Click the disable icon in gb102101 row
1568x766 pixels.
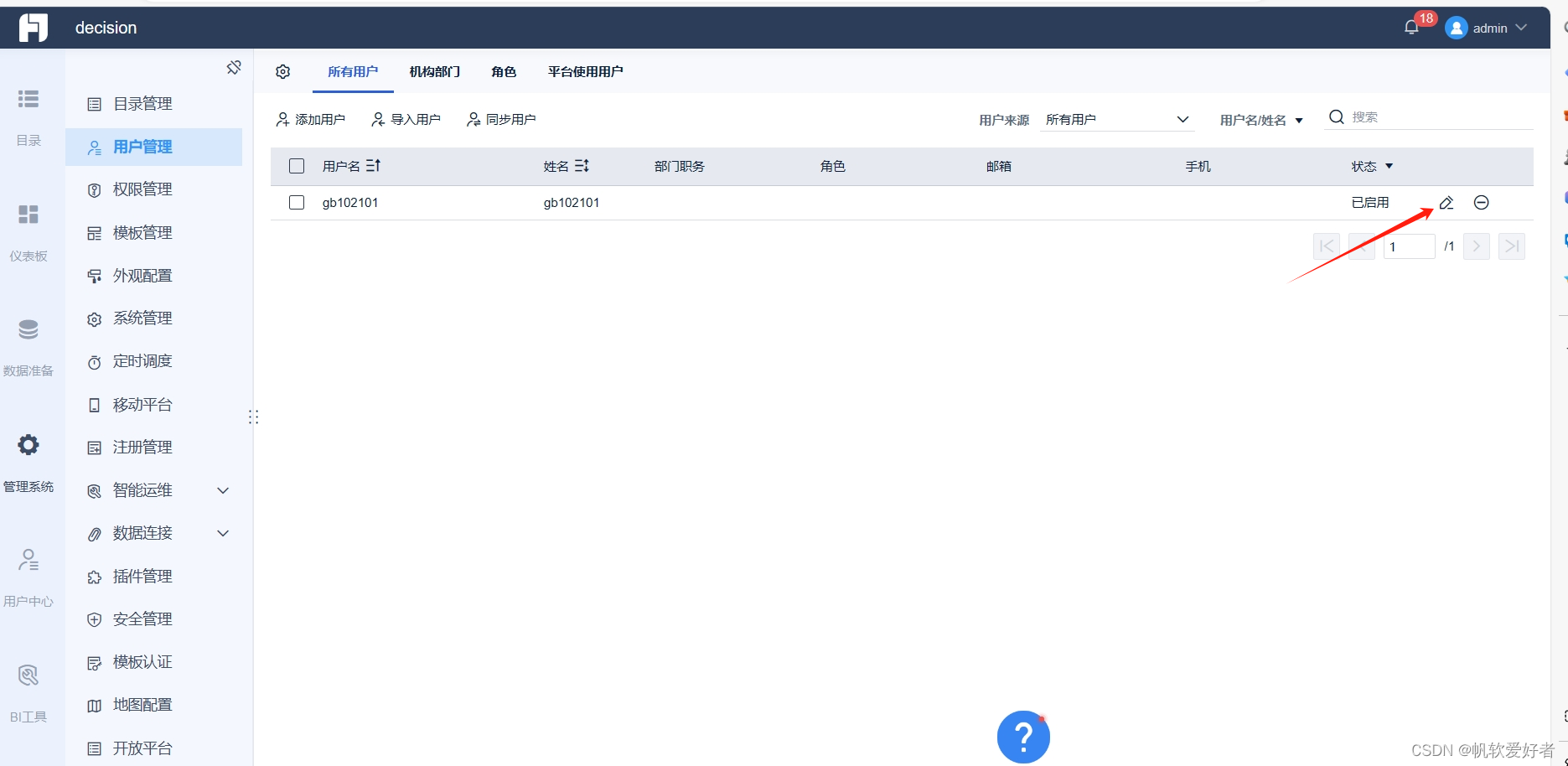click(x=1481, y=203)
